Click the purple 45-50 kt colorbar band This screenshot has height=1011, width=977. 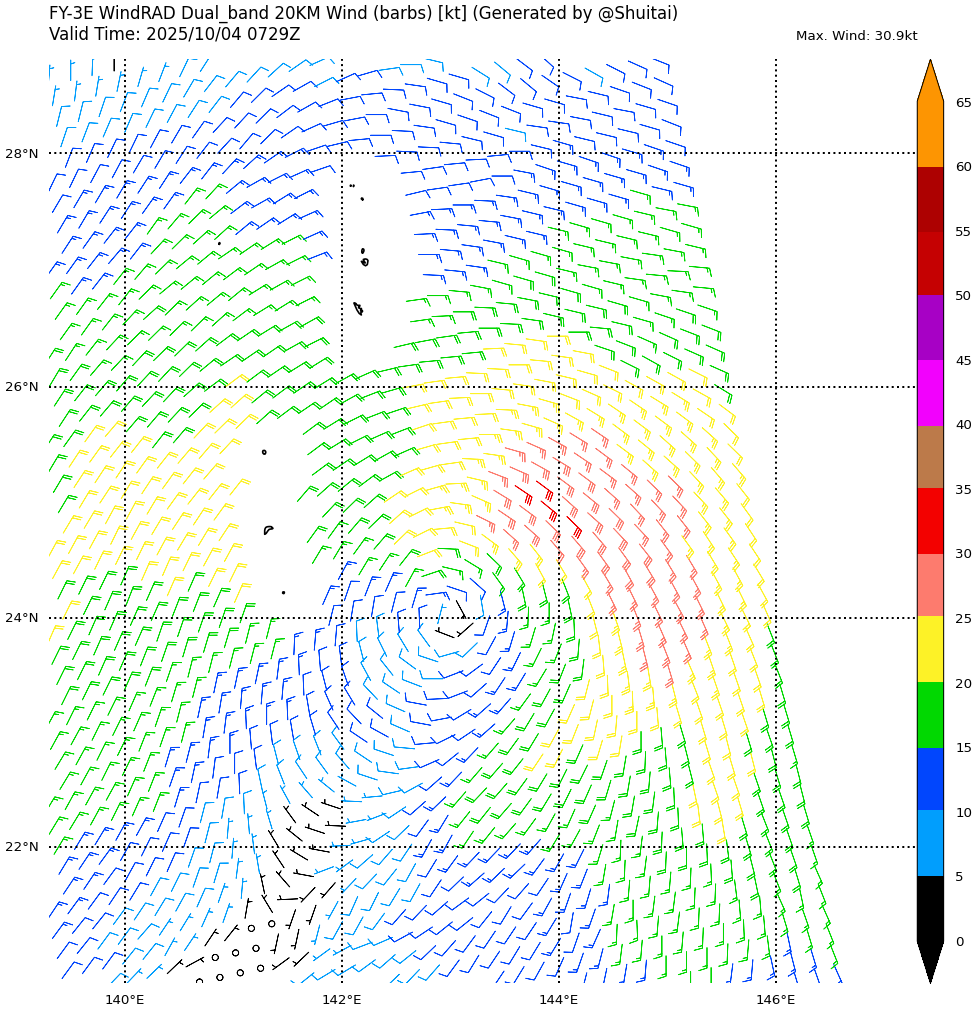click(930, 328)
